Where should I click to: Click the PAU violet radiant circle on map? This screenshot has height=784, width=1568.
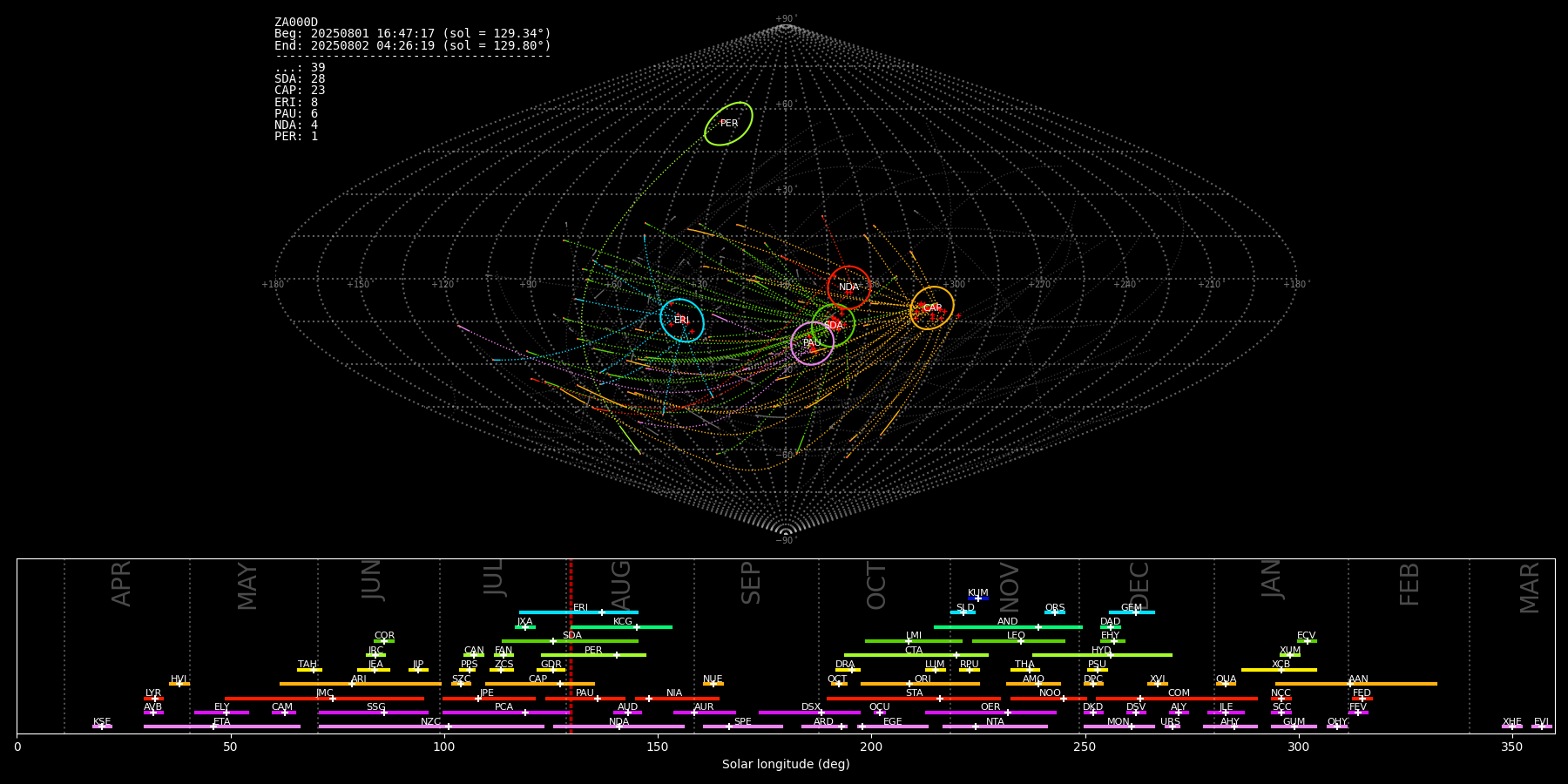(812, 343)
